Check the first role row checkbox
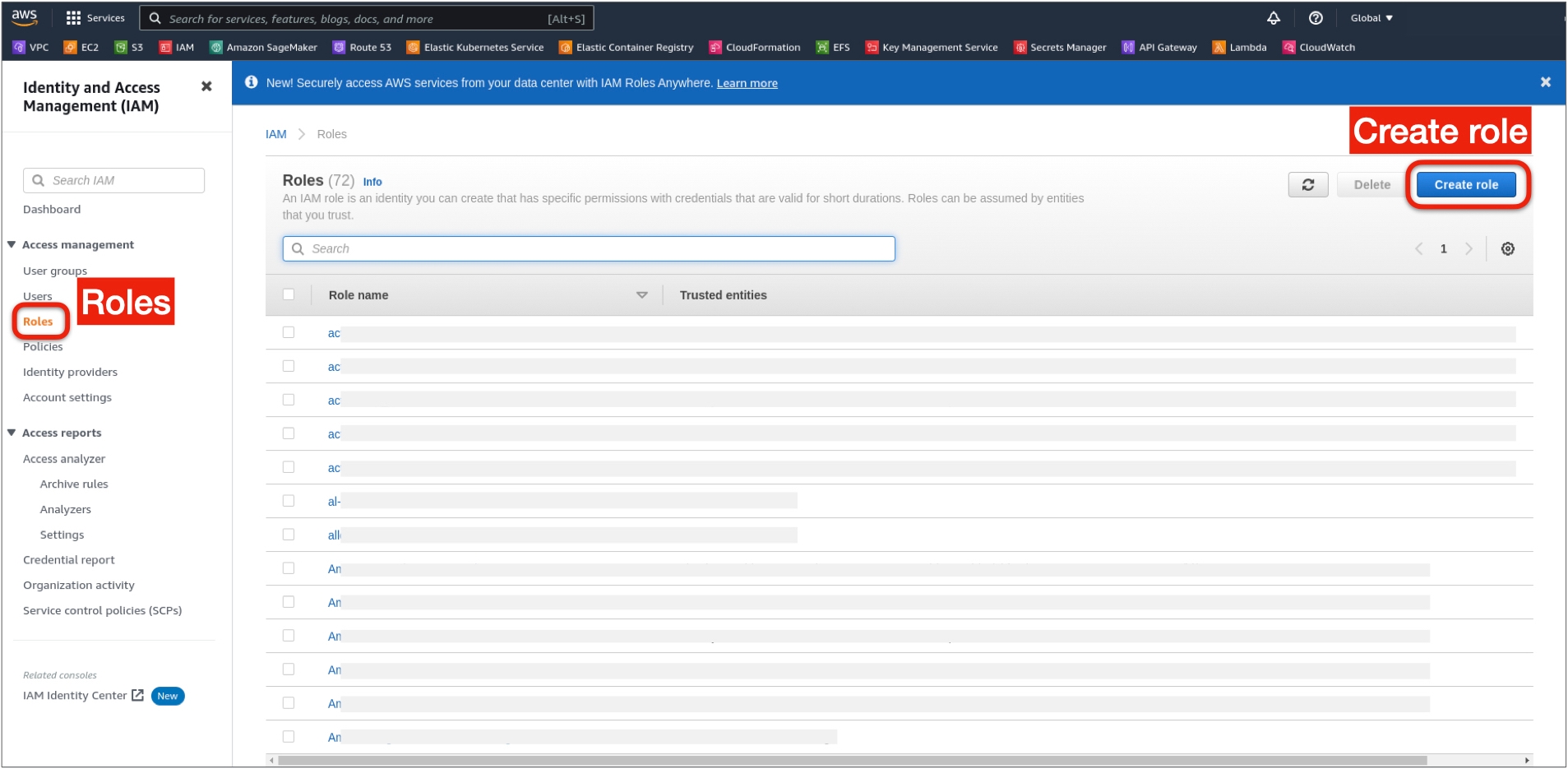Image resolution: width=1568 pixels, height=769 pixels. [289, 332]
